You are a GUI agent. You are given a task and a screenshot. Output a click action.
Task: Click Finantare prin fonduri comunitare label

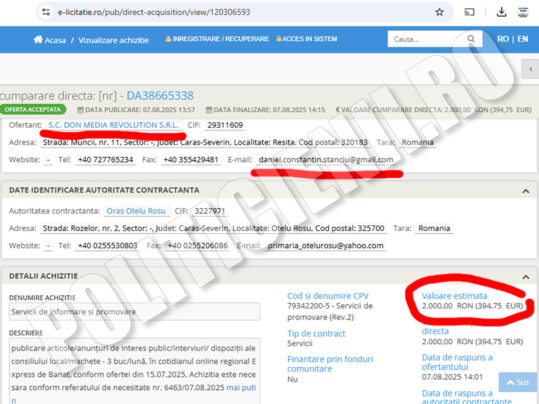click(x=330, y=364)
